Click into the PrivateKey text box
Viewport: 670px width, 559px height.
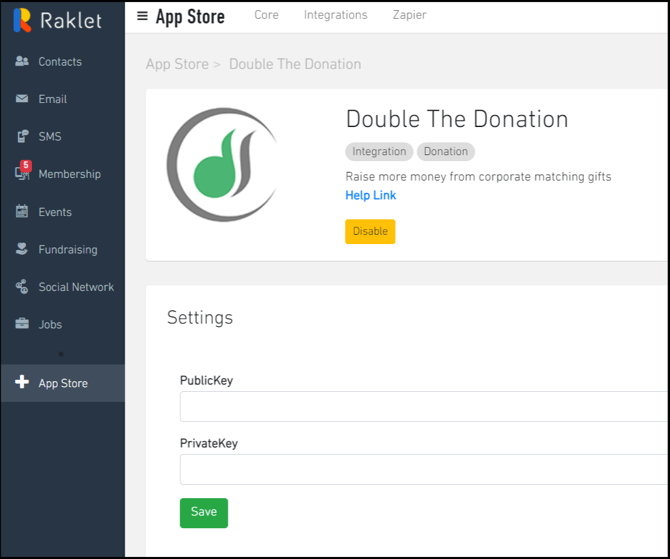[424, 469]
